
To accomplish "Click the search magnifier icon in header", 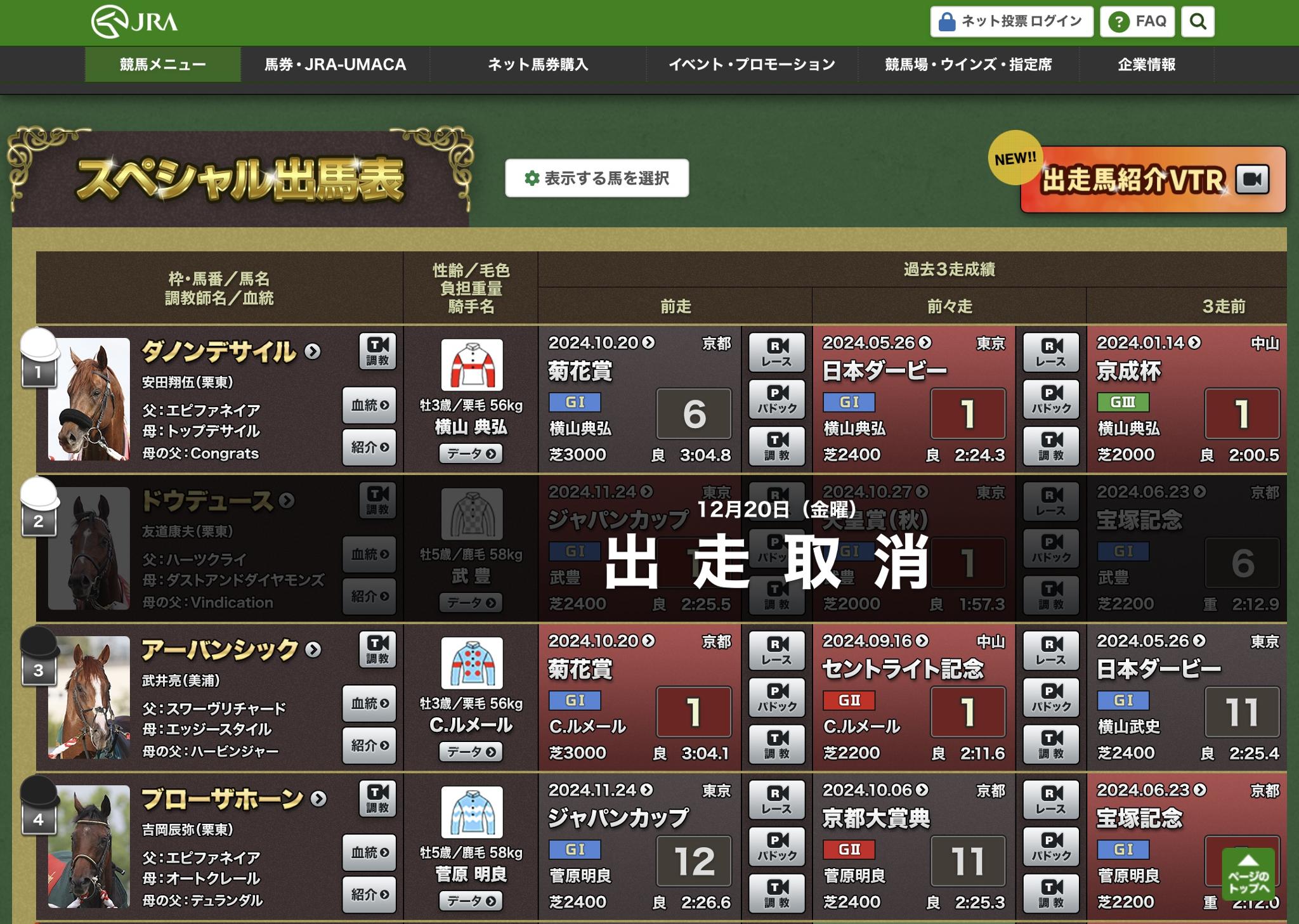I will click(x=1198, y=22).
